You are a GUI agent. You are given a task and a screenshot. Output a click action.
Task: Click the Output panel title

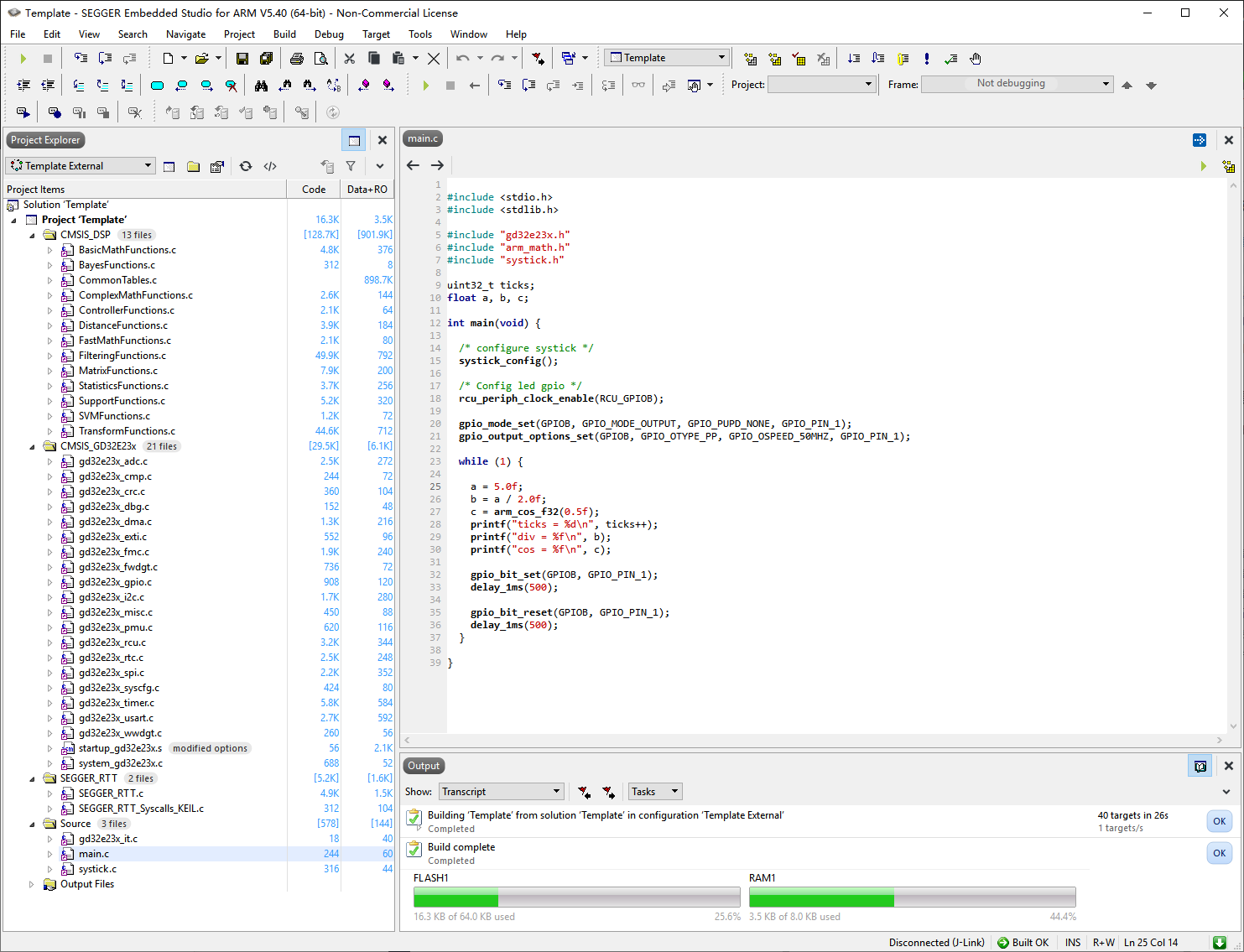[x=424, y=766]
